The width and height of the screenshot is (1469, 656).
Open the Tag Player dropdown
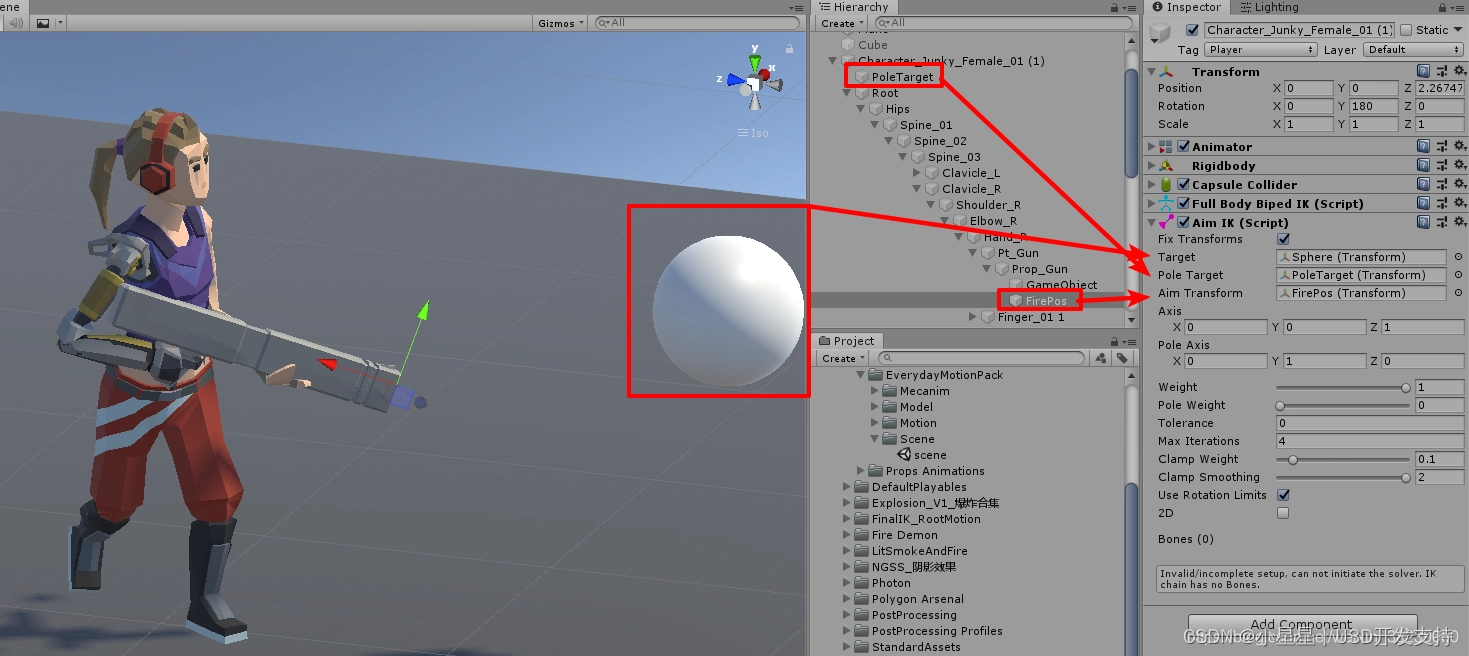pyautogui.click(x=1261, y=49)
